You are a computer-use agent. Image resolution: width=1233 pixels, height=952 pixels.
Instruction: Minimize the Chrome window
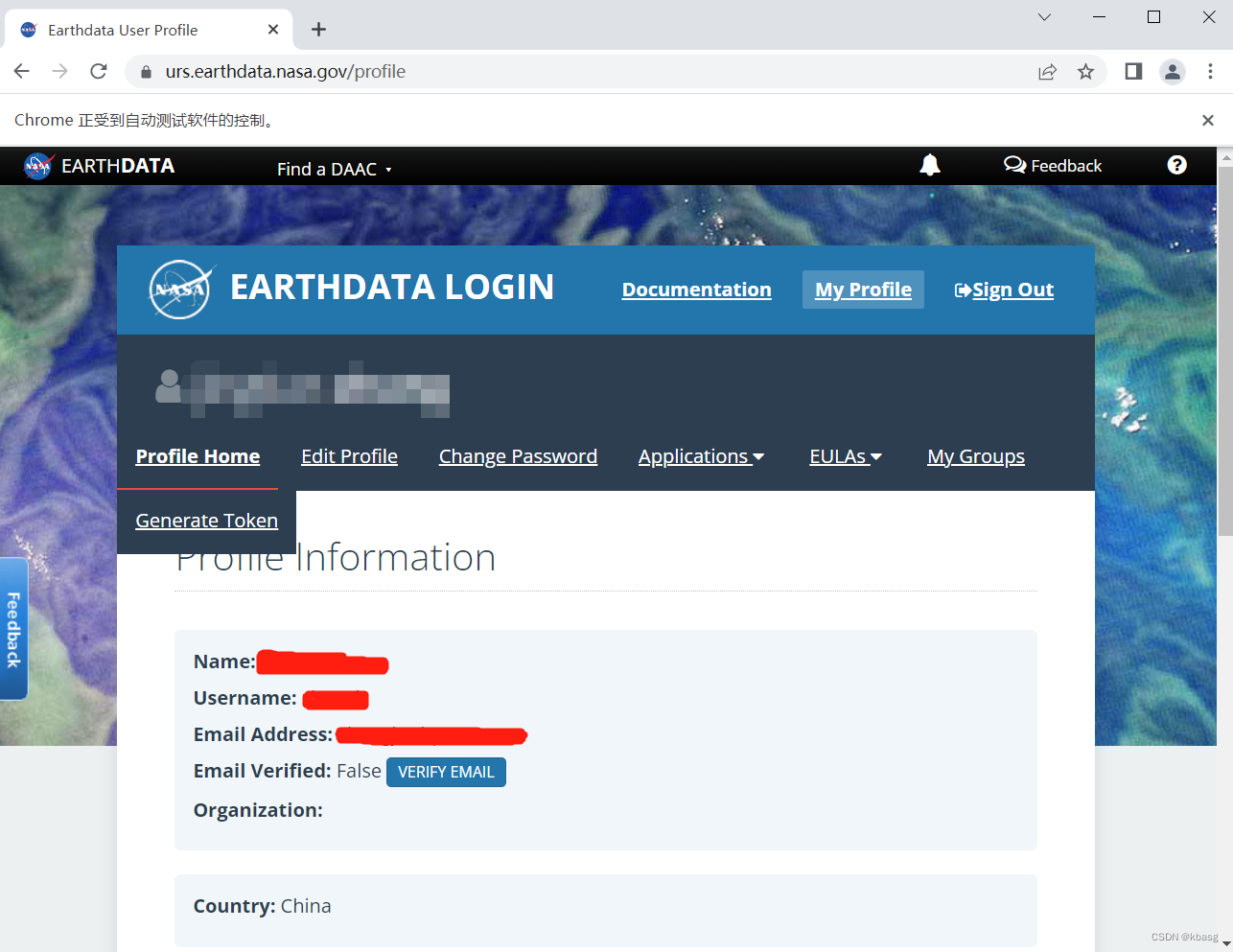1100,17
